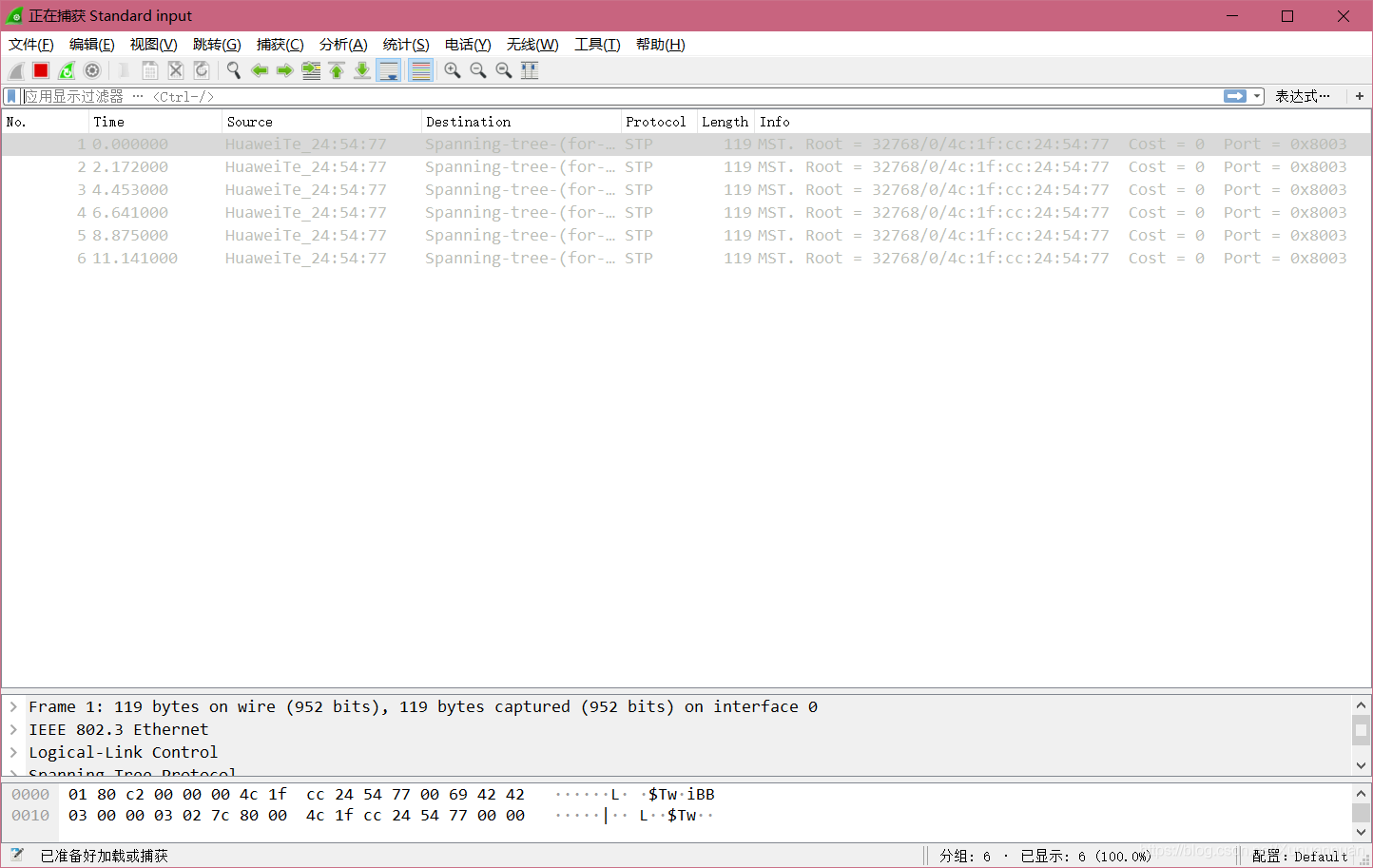Viewport: 1373px width, 868px height.
Task: Go to previous packet green left arrow
Action: (x=259, y=70)
